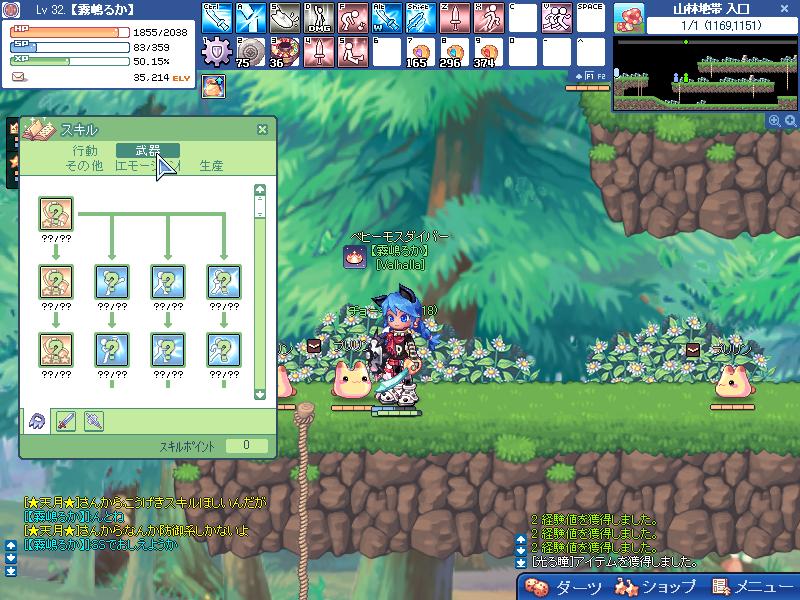800x600 pixels.
Task: Click the sword skill in slot 4
Action: [319, 52]
